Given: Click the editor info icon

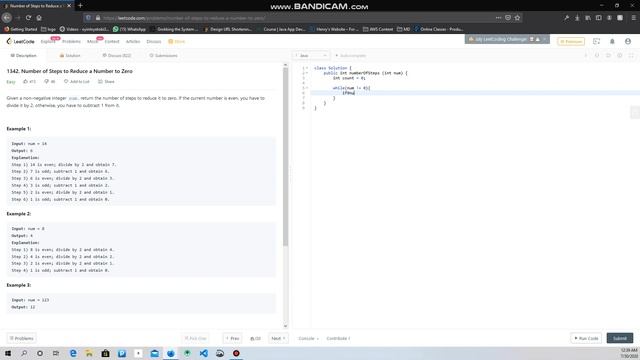Looking at the screenshot, I should point(586,56).
